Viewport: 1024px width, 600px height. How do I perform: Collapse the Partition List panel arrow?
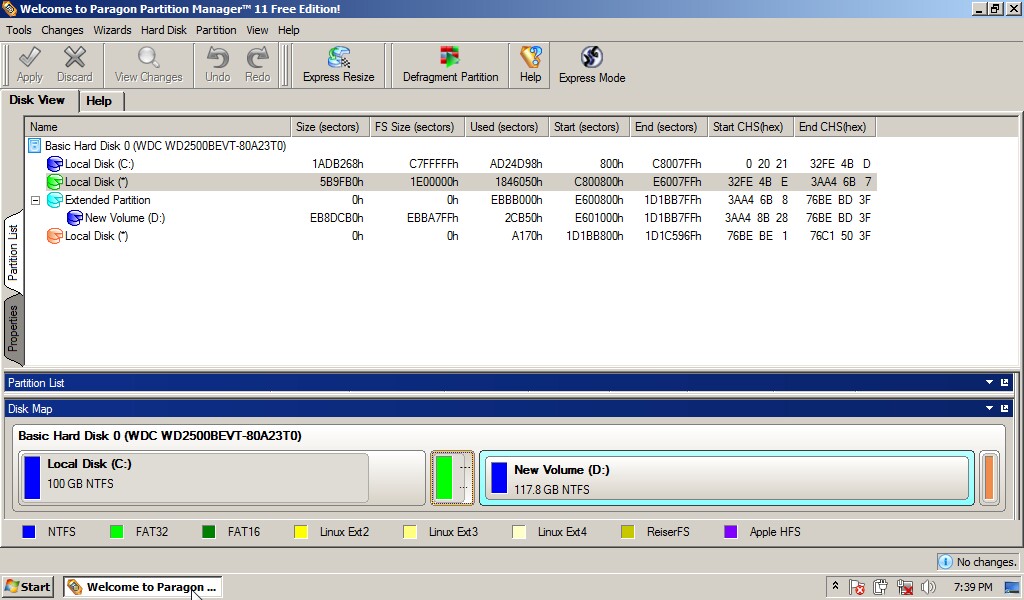[x=989, y=383]
